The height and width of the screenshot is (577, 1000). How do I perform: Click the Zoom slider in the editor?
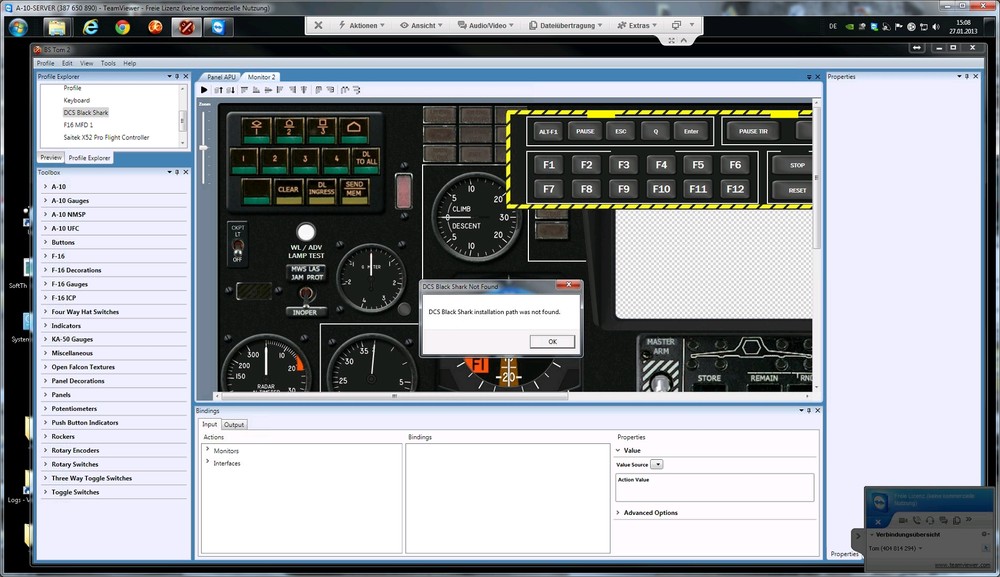pos(204,148)
